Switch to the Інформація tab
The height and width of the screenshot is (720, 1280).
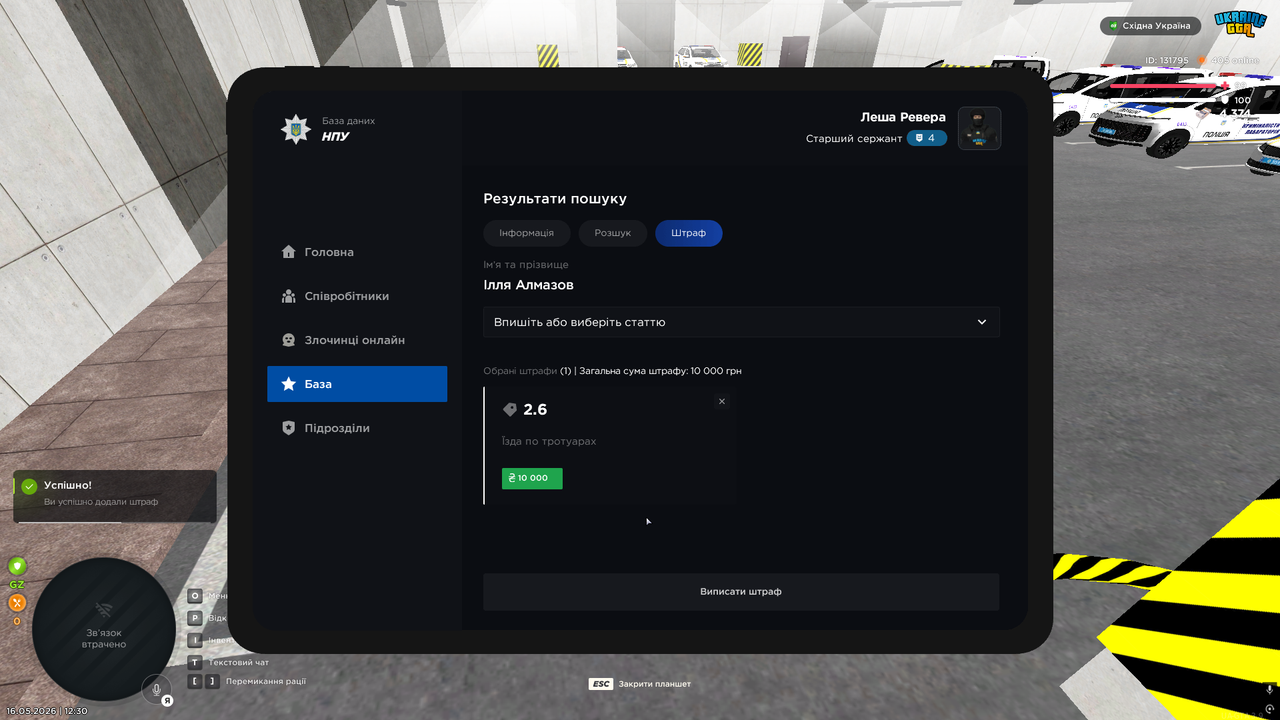pos(527,233)
